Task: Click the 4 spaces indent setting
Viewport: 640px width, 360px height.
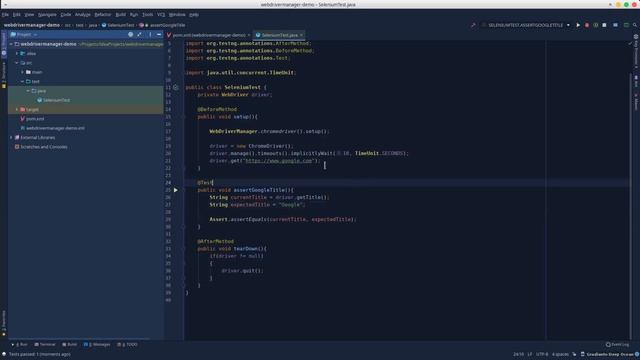Action: [560, 354]
